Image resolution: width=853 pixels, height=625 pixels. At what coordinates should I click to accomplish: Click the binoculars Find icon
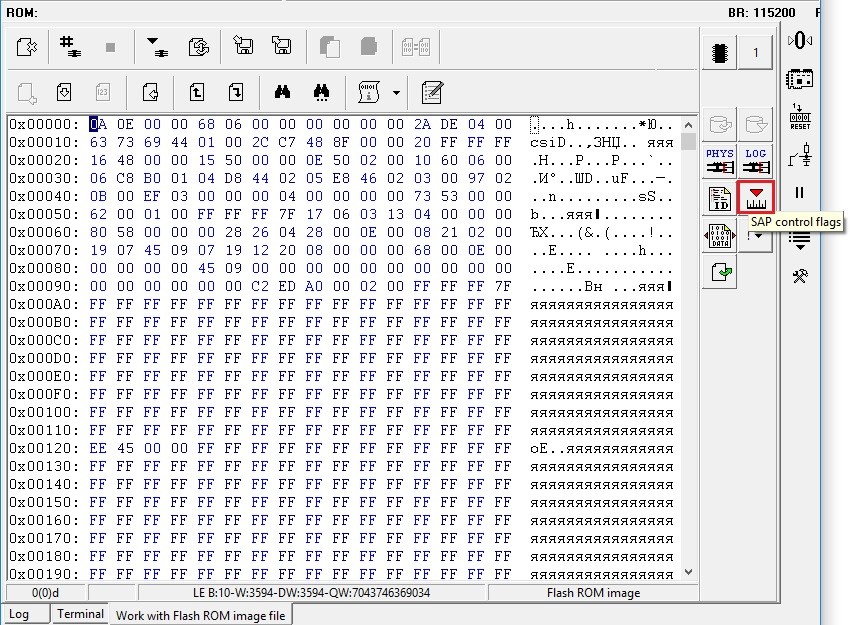[282, 92]
